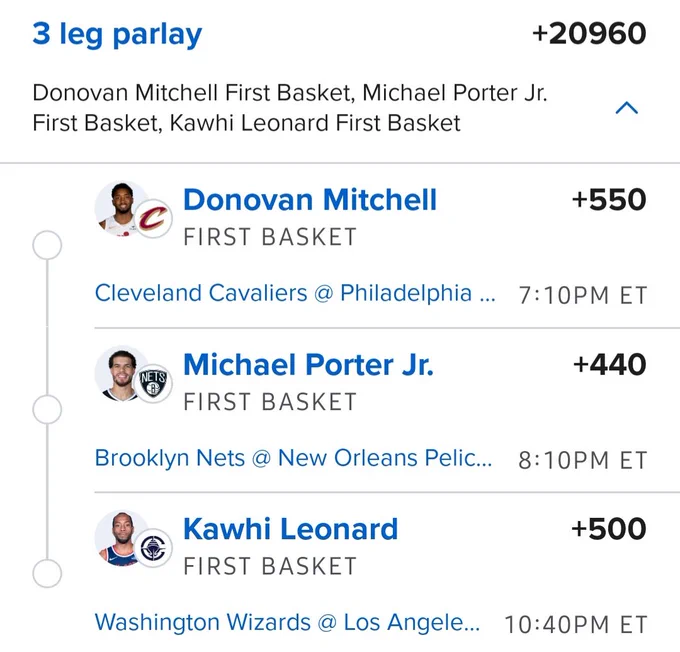
Task: Select the status circle for Kawhi Leonard leg
Action: [47, 573]
